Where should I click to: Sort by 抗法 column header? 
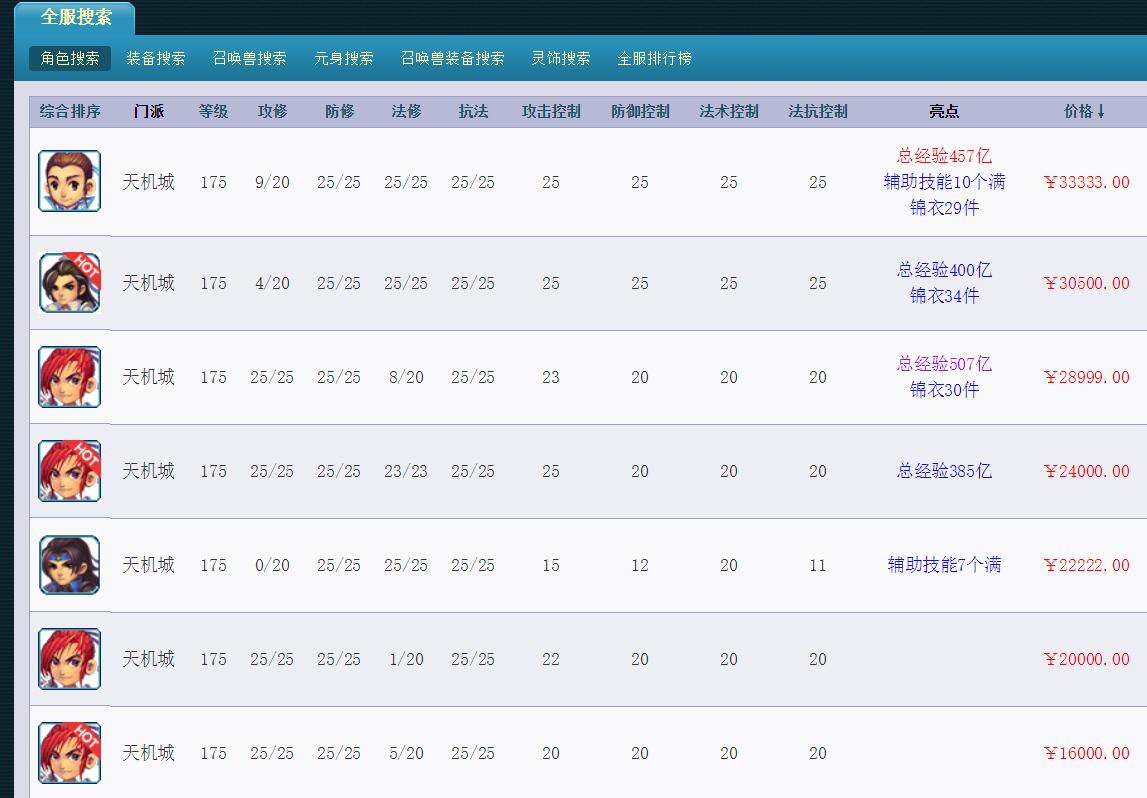[473, 111]
